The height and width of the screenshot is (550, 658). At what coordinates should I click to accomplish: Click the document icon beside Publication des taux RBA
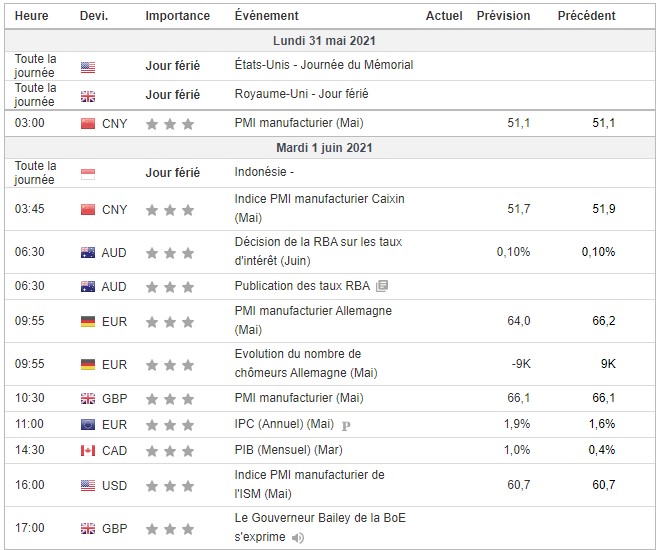[382, 286]
